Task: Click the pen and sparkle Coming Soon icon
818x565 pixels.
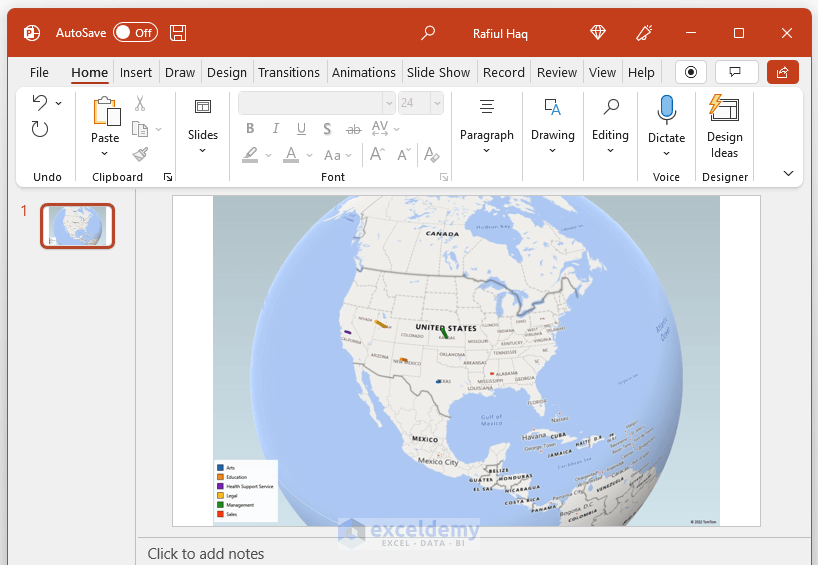Action: (644, 33)
